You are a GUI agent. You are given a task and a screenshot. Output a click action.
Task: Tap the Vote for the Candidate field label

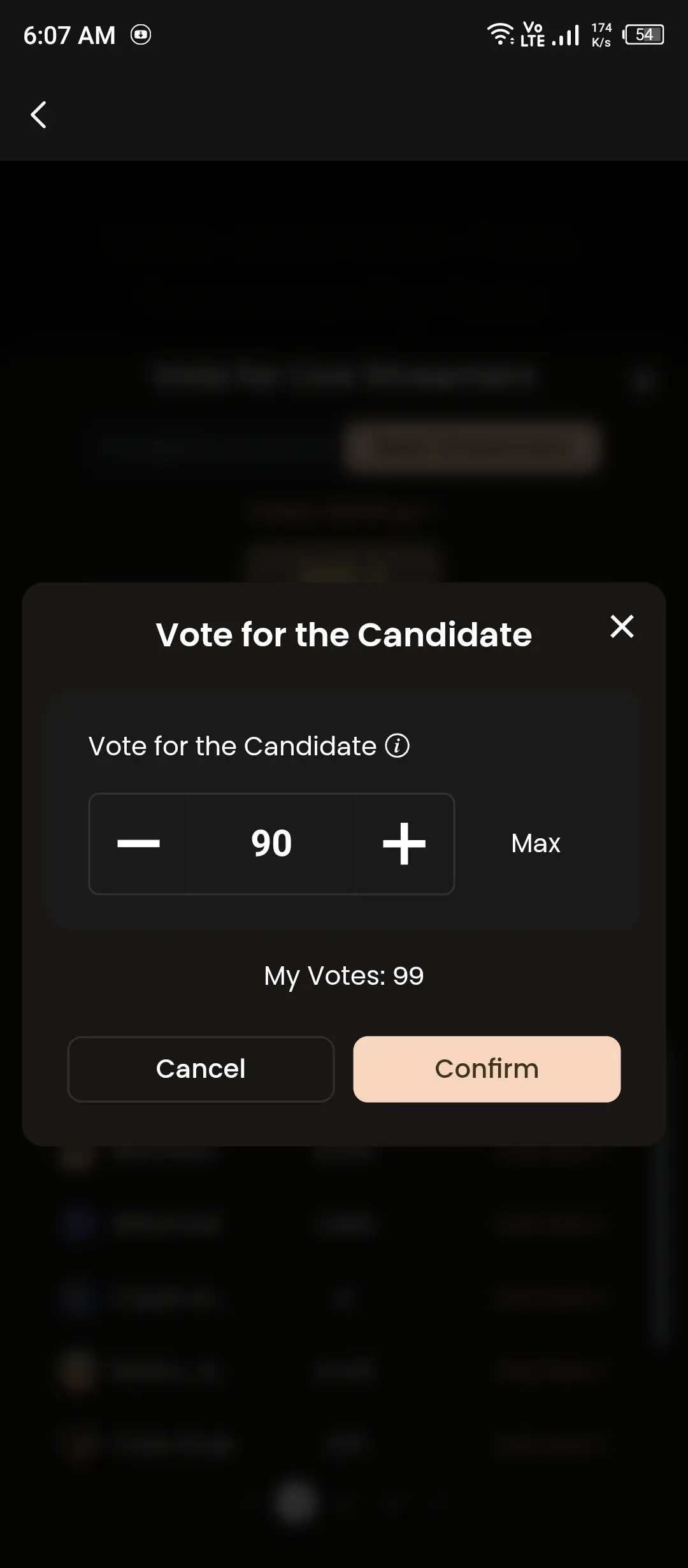pos(233,746)
